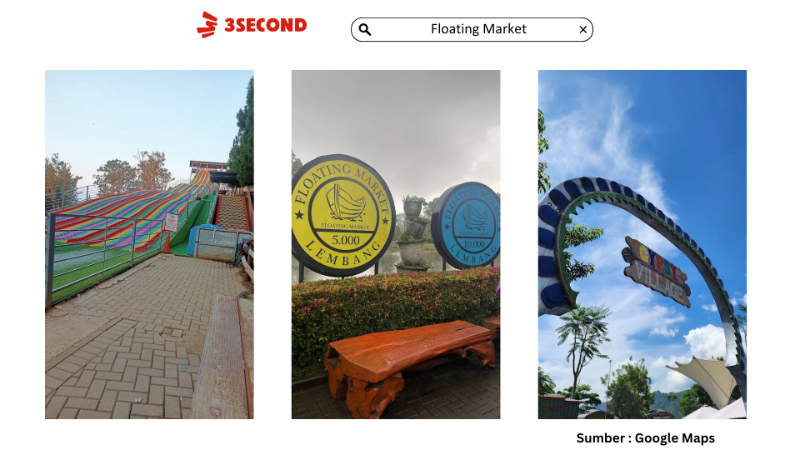This screenshot has height=450, width=800.
Task: Click the orange wooden bench
Action: click(411, 364)
